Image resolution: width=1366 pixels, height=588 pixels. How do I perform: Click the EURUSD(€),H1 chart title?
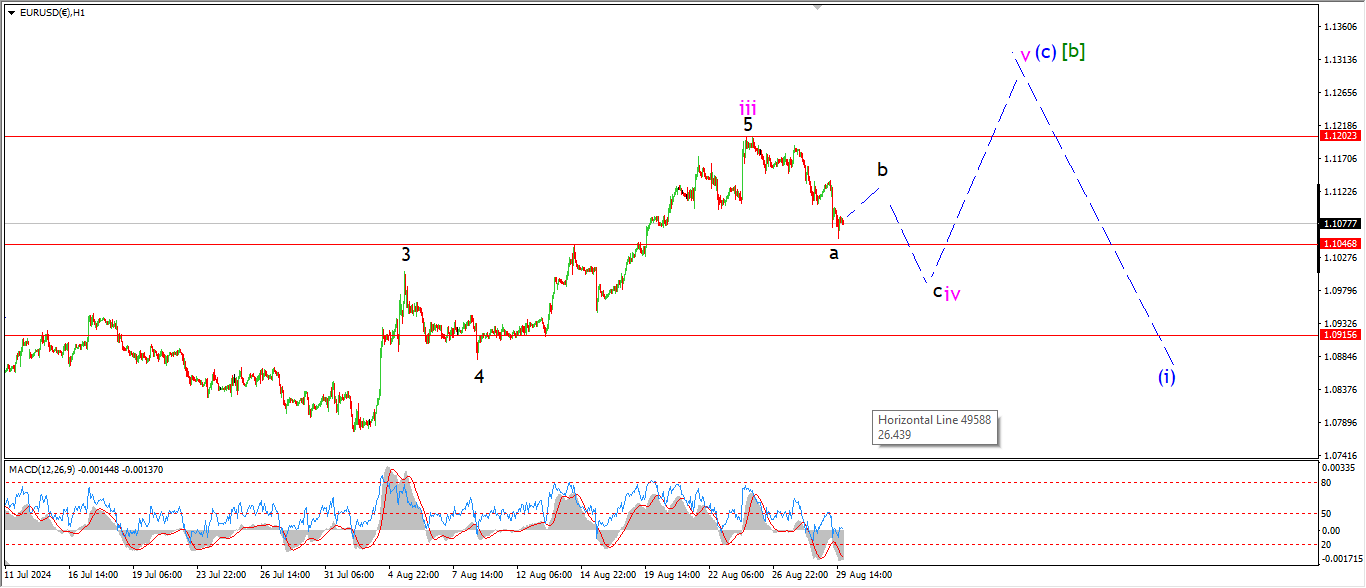click(x=52, y=13)
